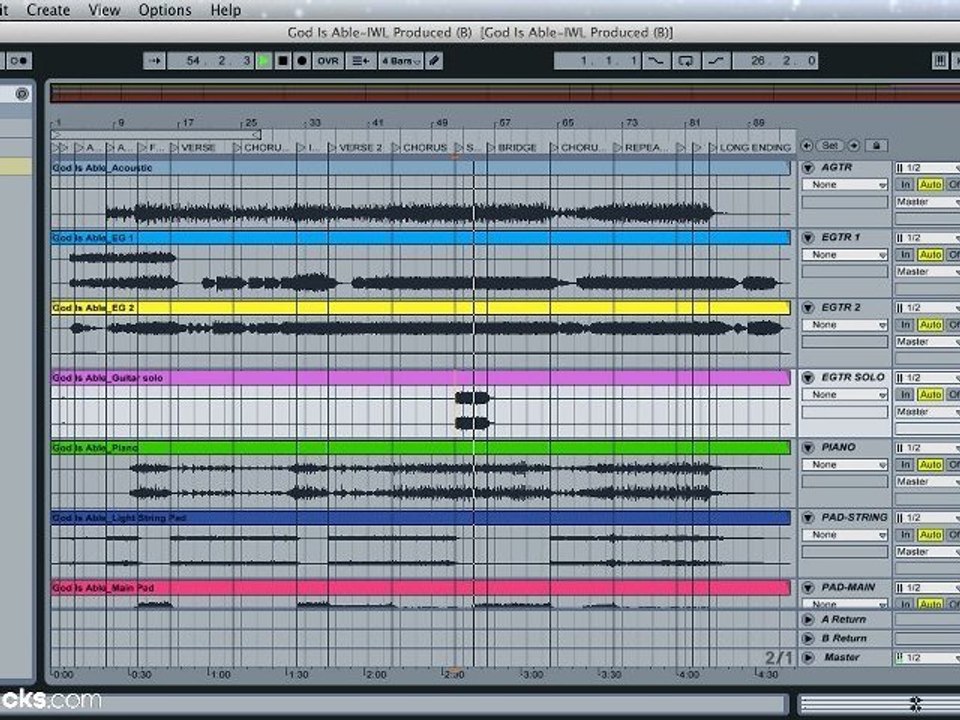Open the Create menu

point(48,10)
